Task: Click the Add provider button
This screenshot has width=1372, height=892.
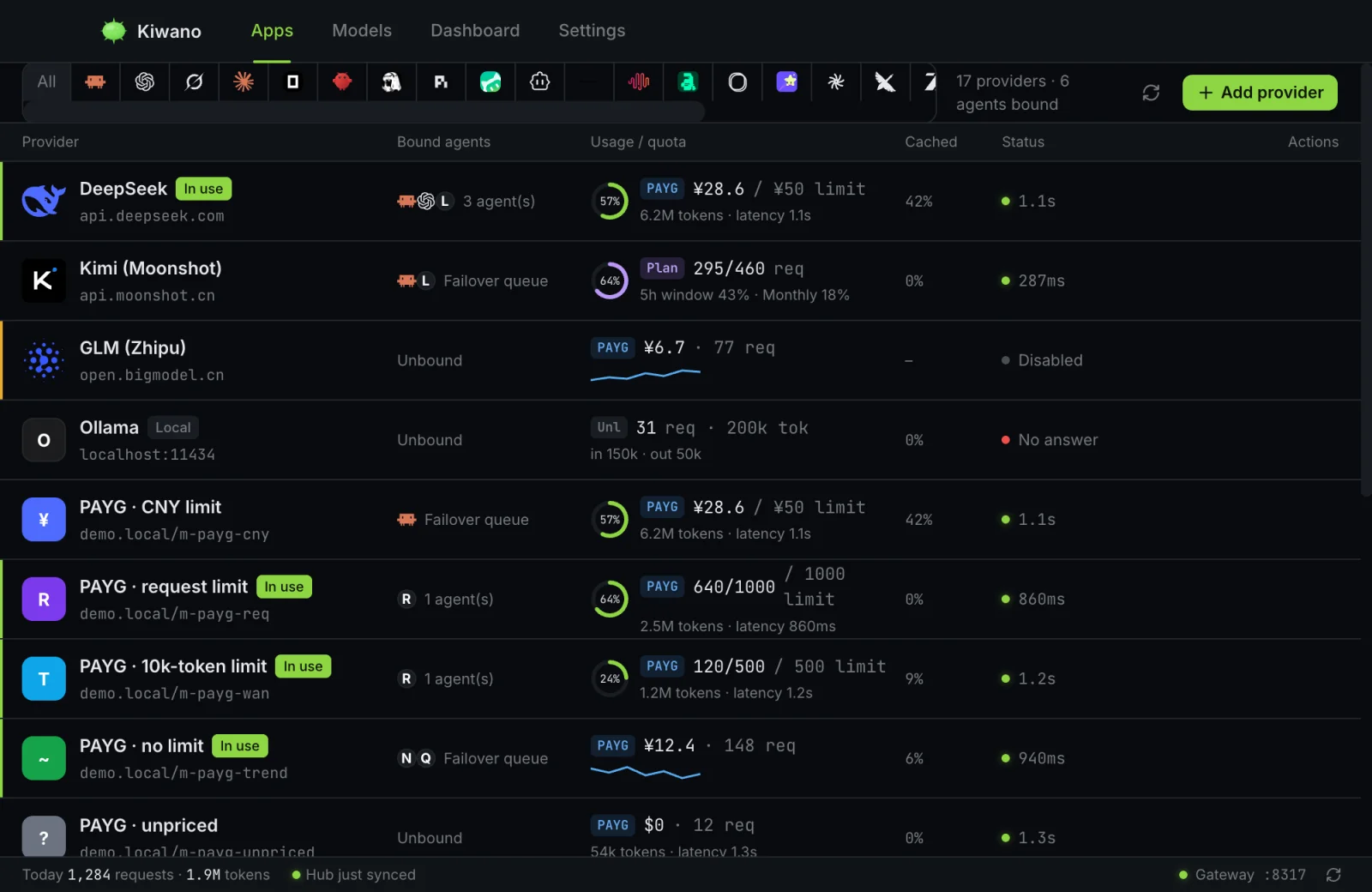Action: [1260, 93]
